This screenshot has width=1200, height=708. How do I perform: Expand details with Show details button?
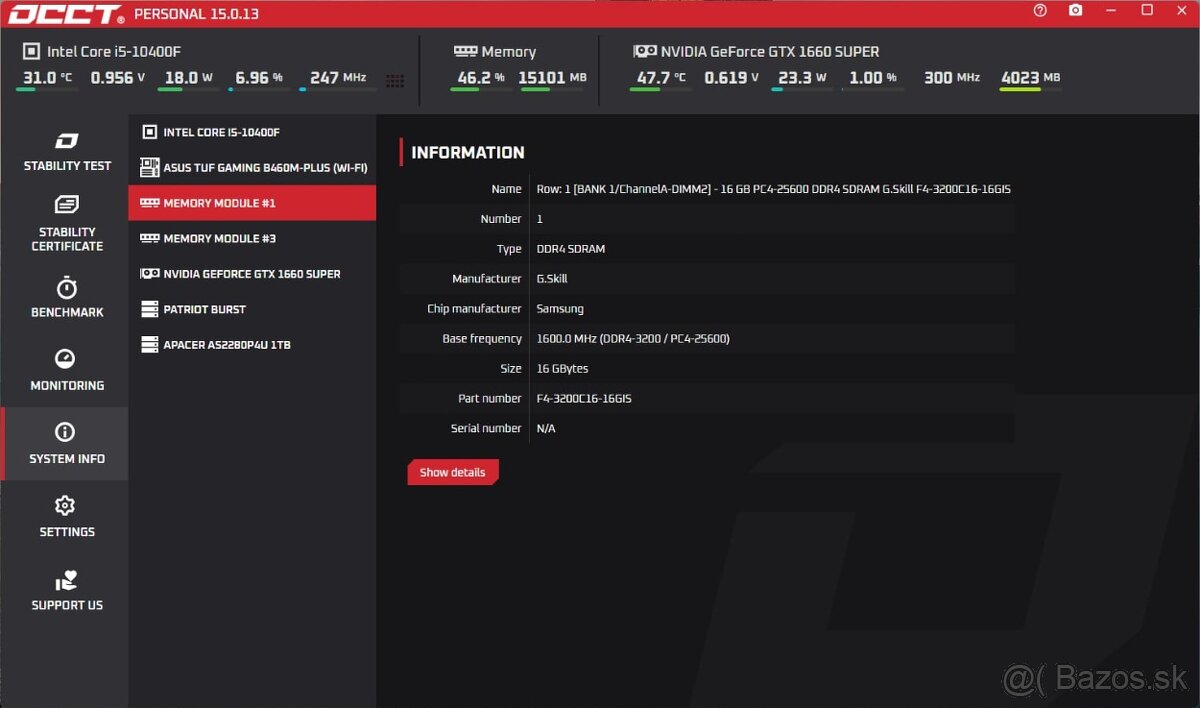tap(452, 473)
